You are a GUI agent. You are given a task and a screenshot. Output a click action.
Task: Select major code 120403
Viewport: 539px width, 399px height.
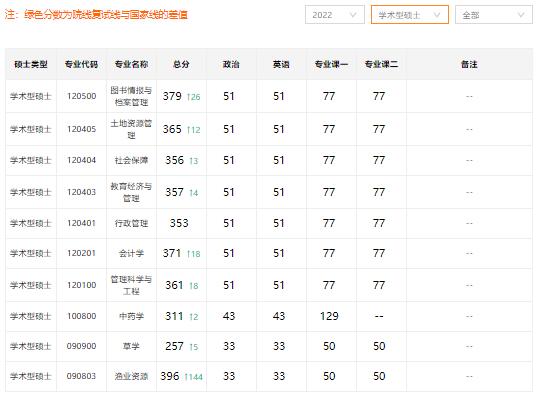pos(81,192)
